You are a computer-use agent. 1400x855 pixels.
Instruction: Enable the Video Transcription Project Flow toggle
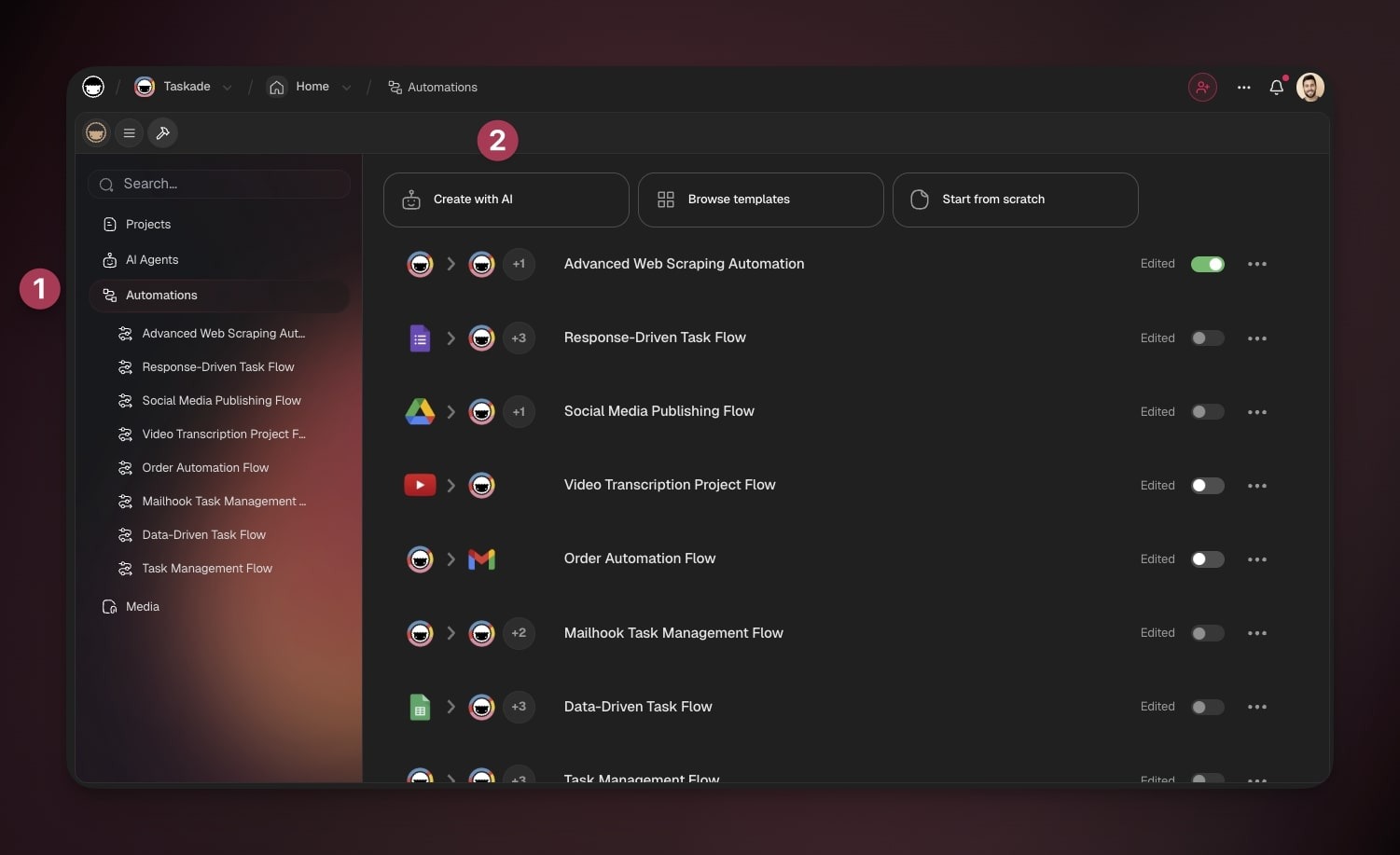click(x=1207, y=486)
